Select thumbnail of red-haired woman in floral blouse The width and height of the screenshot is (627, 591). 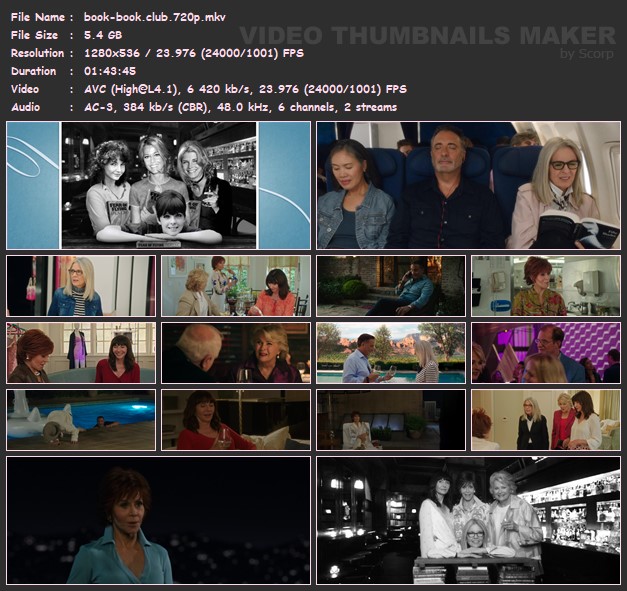[x=546, y=286]
